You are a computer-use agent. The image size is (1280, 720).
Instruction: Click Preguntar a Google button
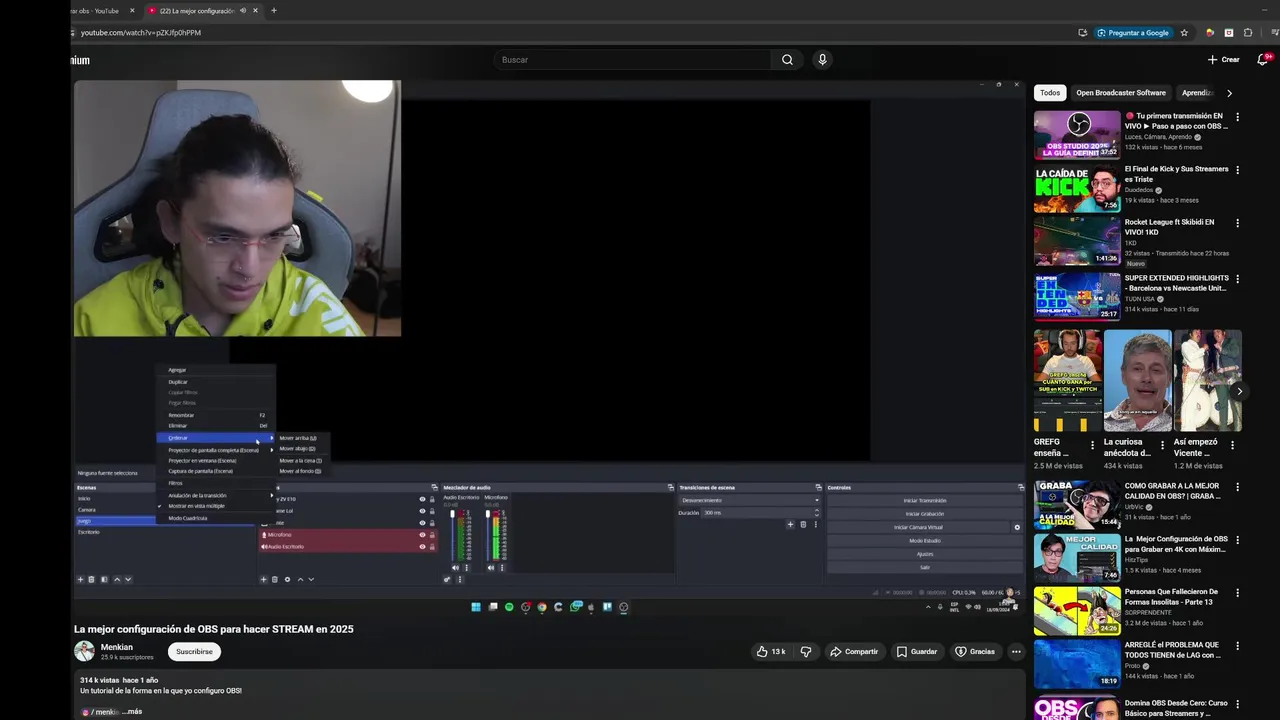(x=1133, y=33)
